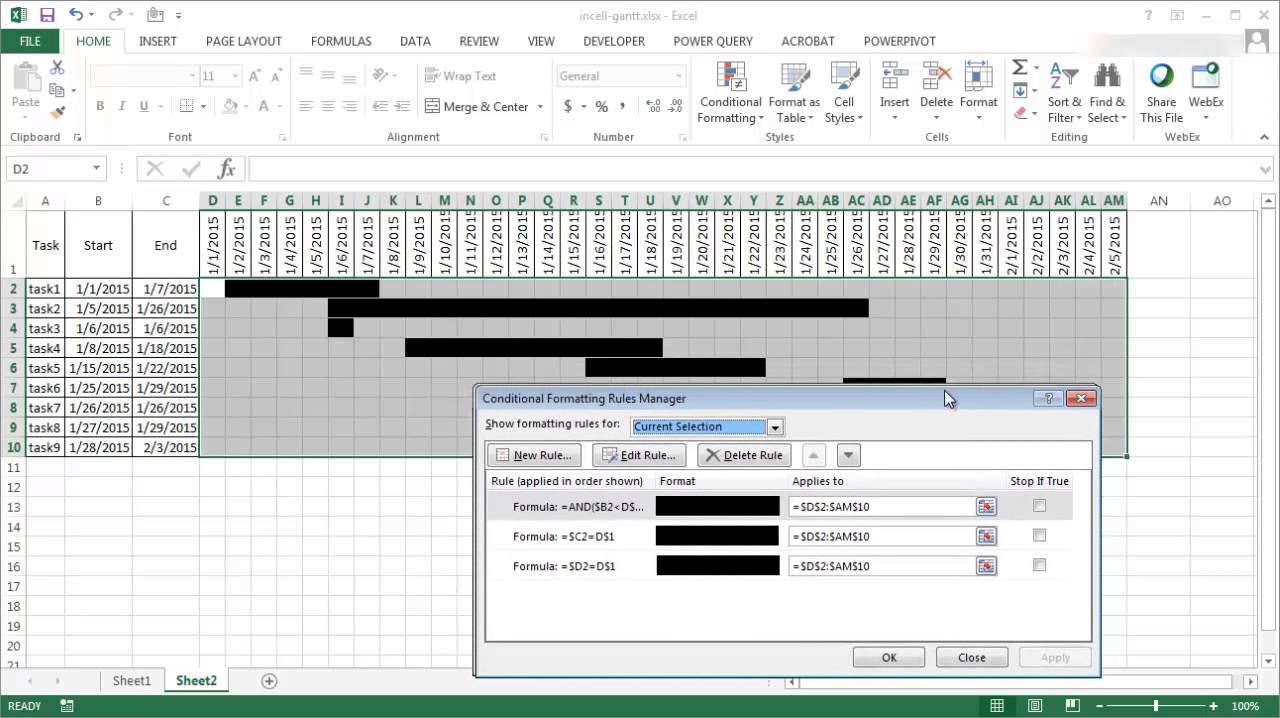Click the Accounting dollar format icon
The image size is (1280, 718).
pos(568,106)
